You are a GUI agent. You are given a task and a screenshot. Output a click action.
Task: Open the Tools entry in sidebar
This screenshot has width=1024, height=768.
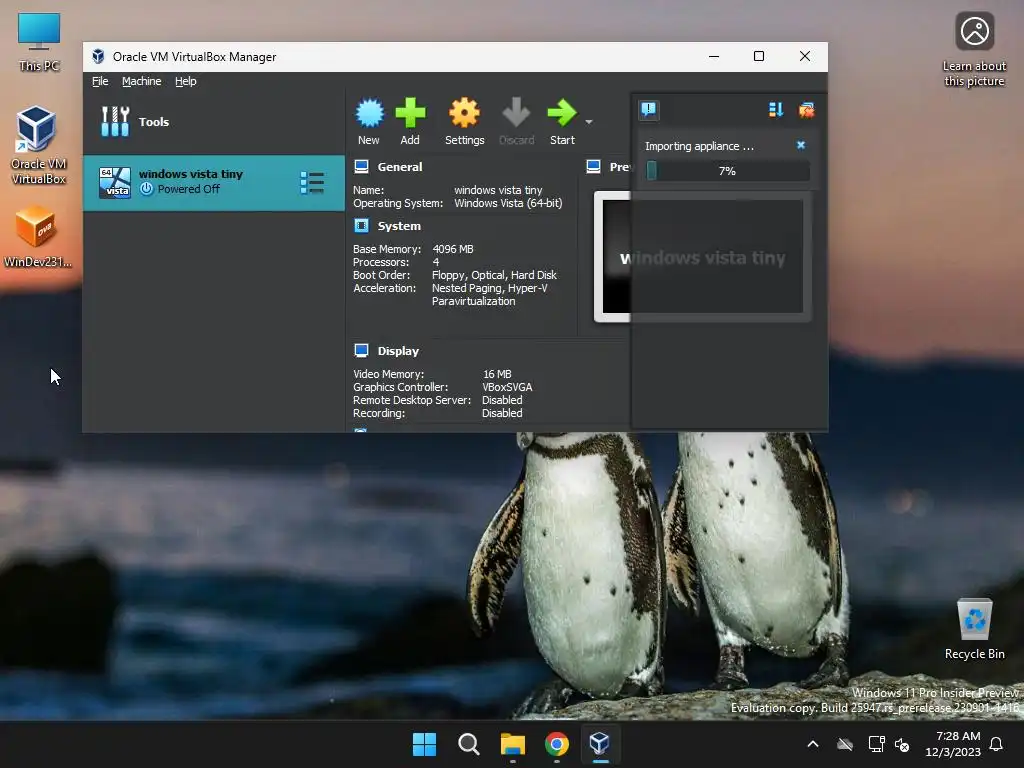pos(214,121)
